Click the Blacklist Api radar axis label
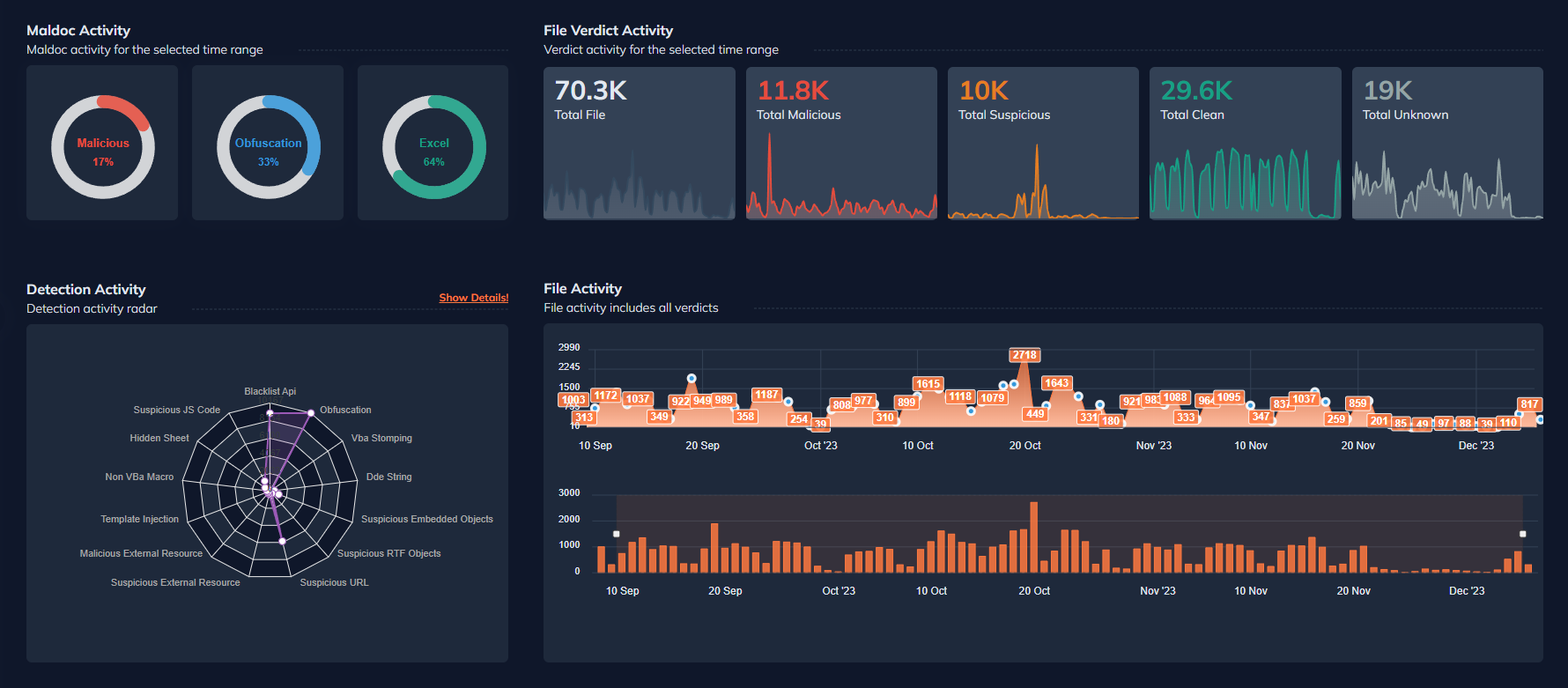The image size is (1568, 688). 270,391
